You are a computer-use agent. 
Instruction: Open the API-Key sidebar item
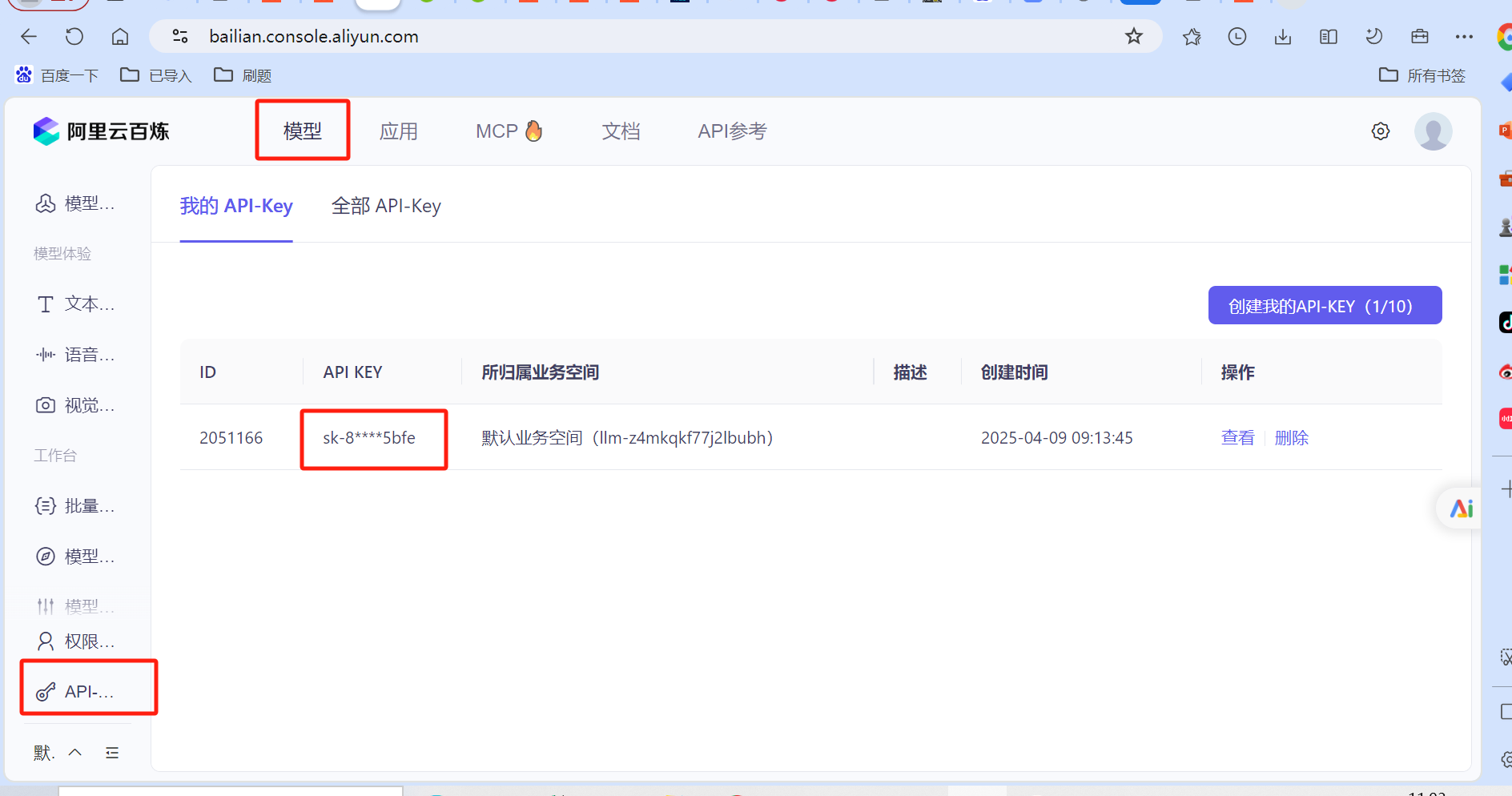click(76, 691)
